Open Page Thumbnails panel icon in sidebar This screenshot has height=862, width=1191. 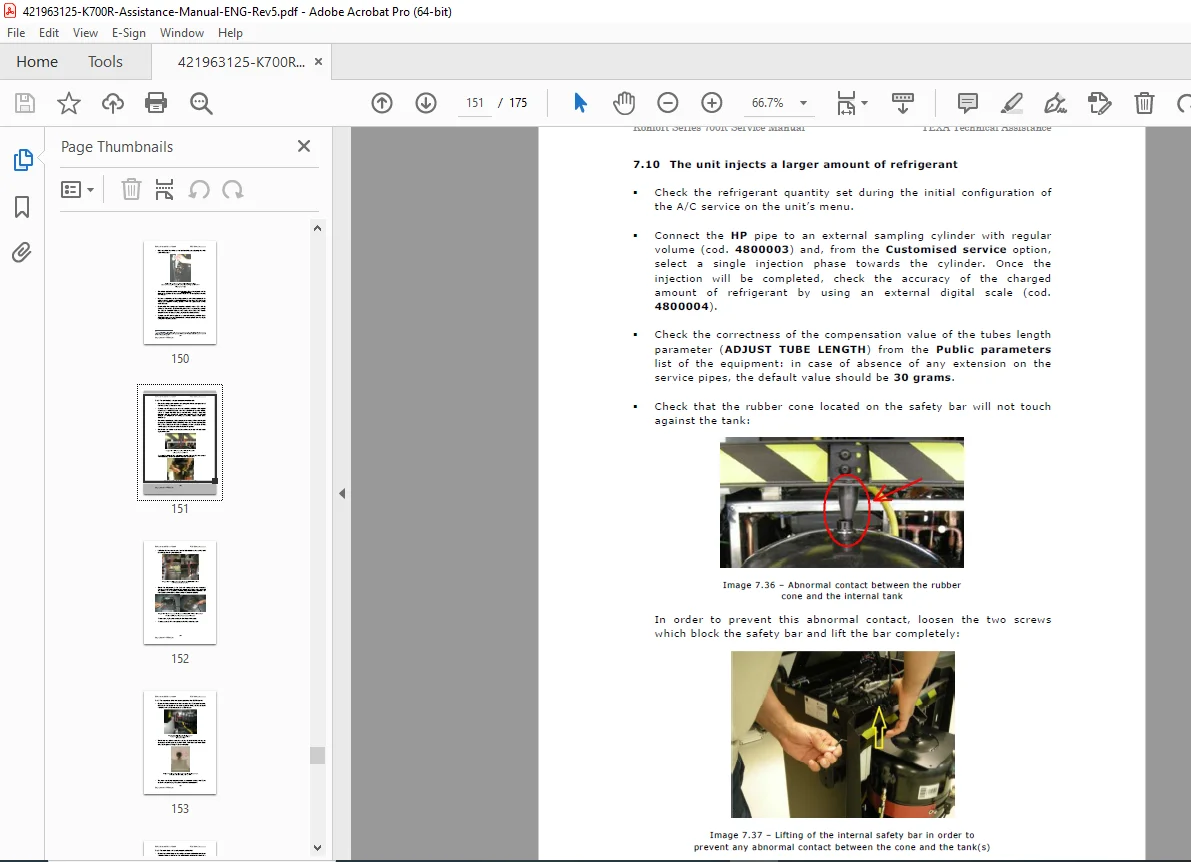tap(23, 160)
